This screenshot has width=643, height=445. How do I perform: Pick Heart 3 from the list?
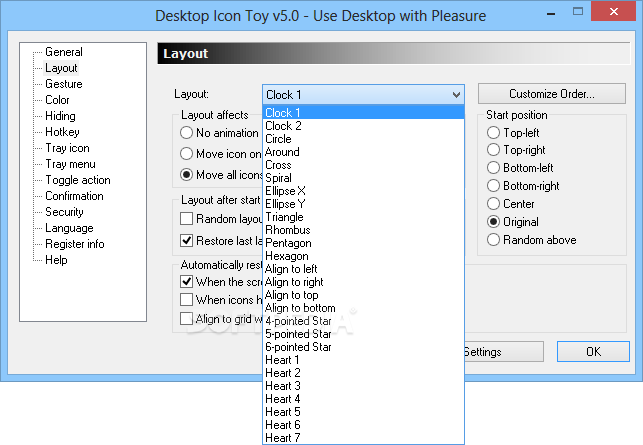tap(363, 386)
